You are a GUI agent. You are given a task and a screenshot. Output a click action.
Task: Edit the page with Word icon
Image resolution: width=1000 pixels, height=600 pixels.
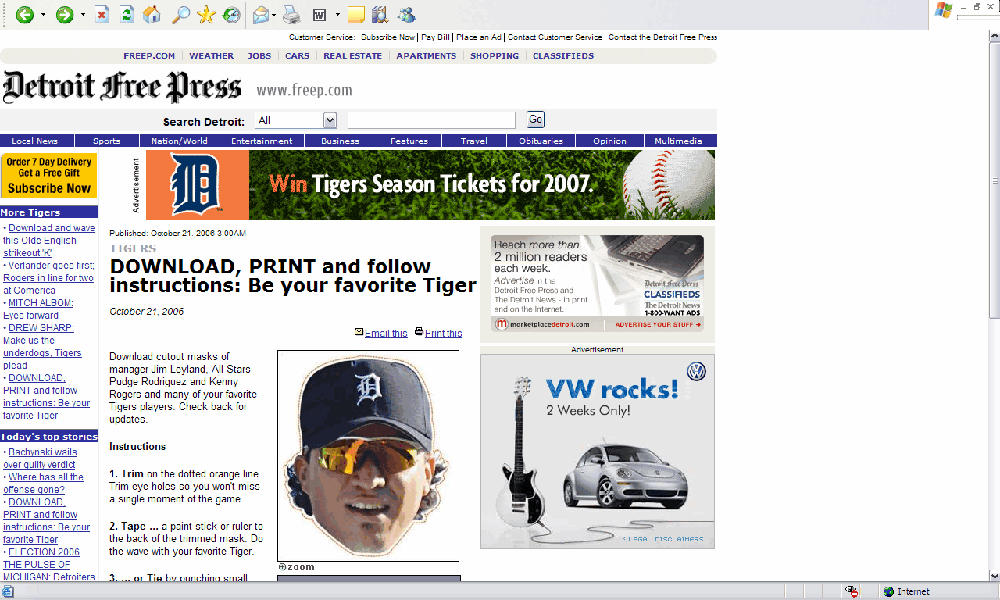pyautogui.click(x=320, y=14)
